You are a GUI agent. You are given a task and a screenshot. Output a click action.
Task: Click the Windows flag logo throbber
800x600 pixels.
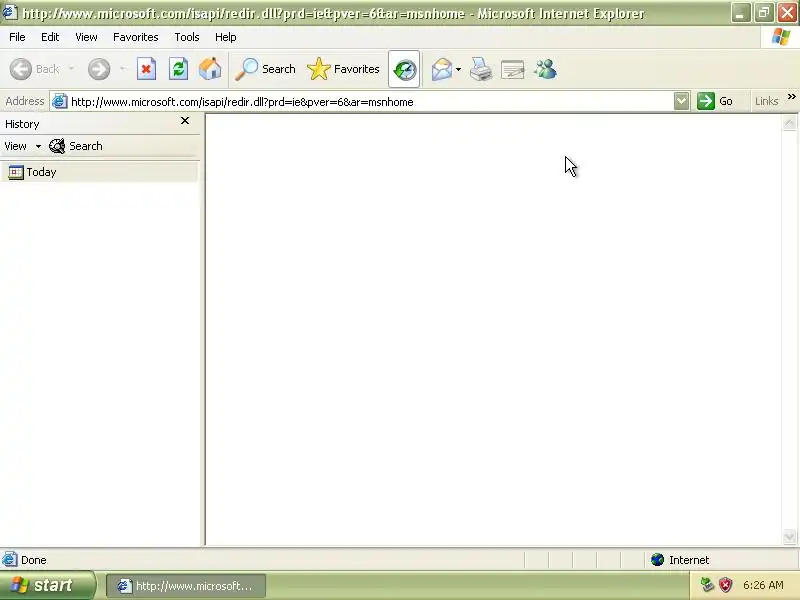pyautogui.click(x=780, y=37)
